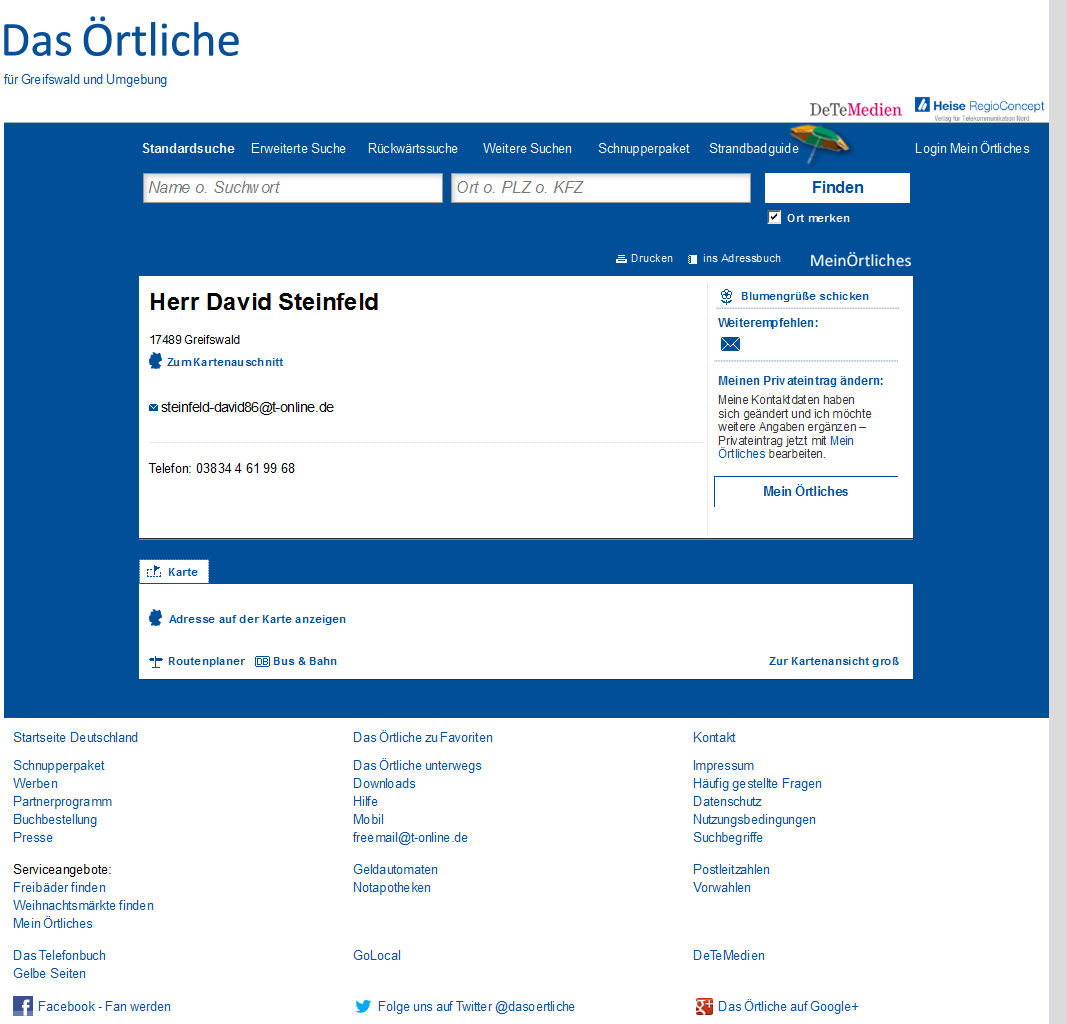Viewport: 1067px width, 1024px height.
Task: Click Das Örtliche unterwegs
Action: click(x=417, y=765)
